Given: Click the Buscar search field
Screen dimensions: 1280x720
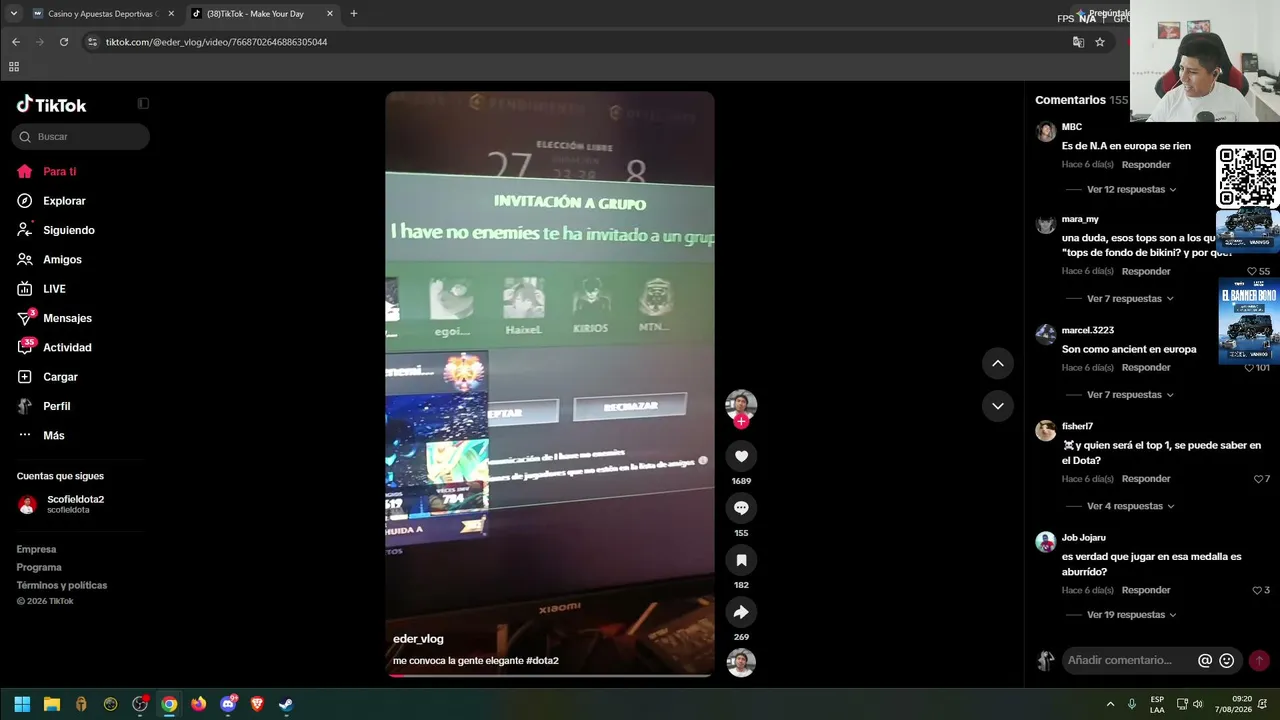Looking at the screenshot, I should [81, 137].
